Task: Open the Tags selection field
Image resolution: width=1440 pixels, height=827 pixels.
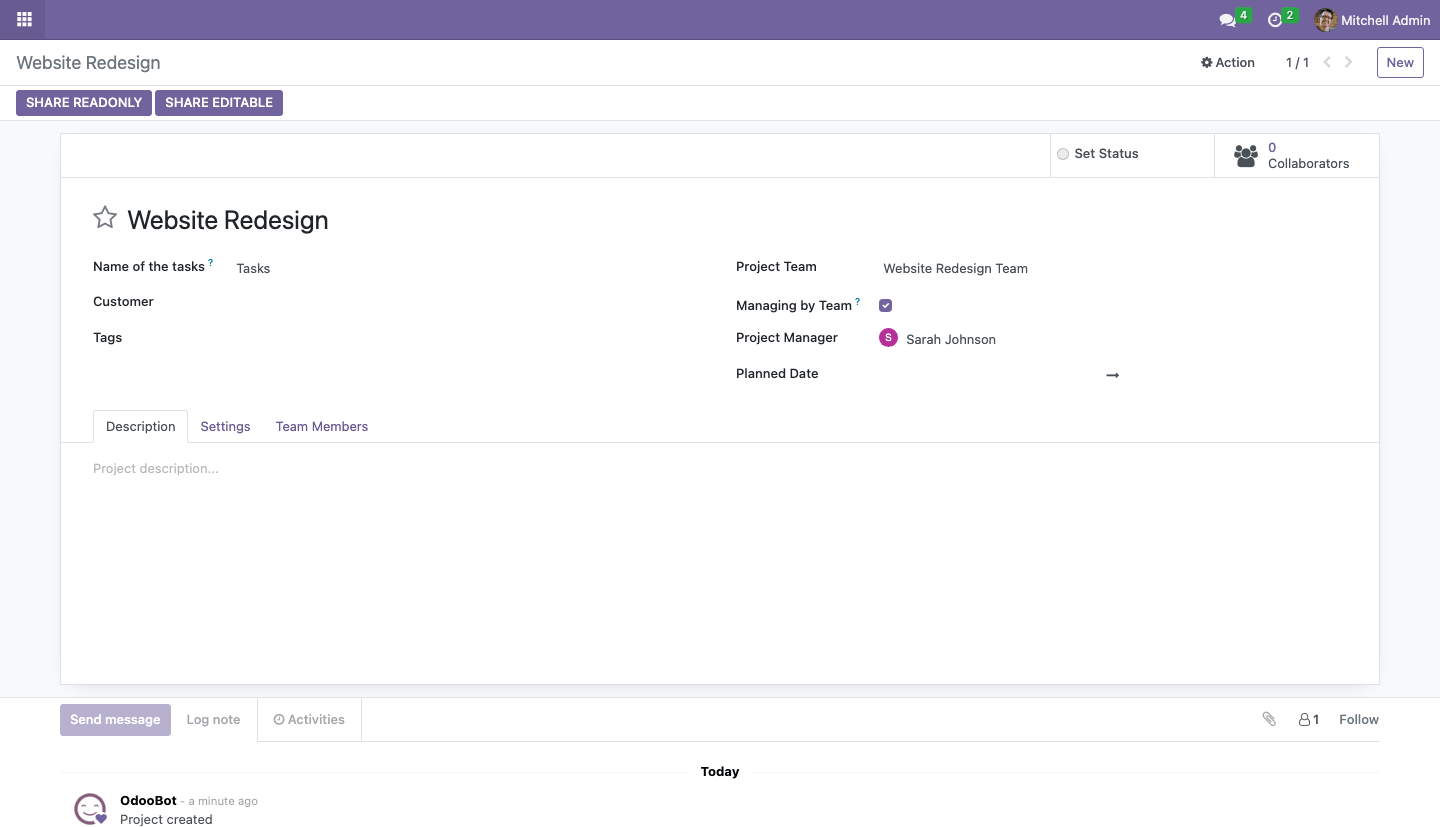Action: pyautogui.click(x=470, y=338)
